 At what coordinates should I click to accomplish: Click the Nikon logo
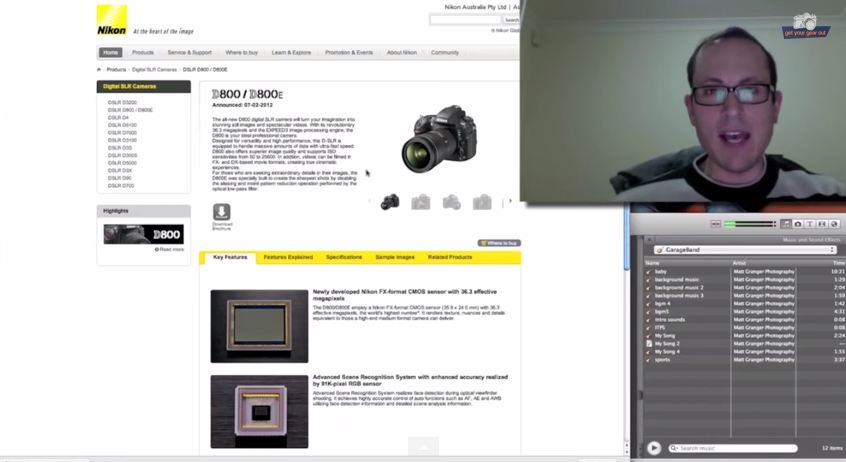111,20
